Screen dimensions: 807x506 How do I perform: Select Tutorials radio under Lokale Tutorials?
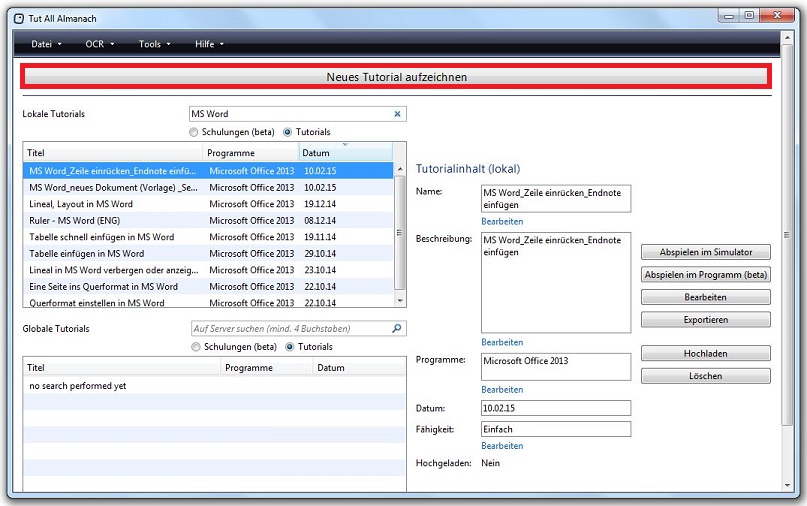tap(288, 132)
